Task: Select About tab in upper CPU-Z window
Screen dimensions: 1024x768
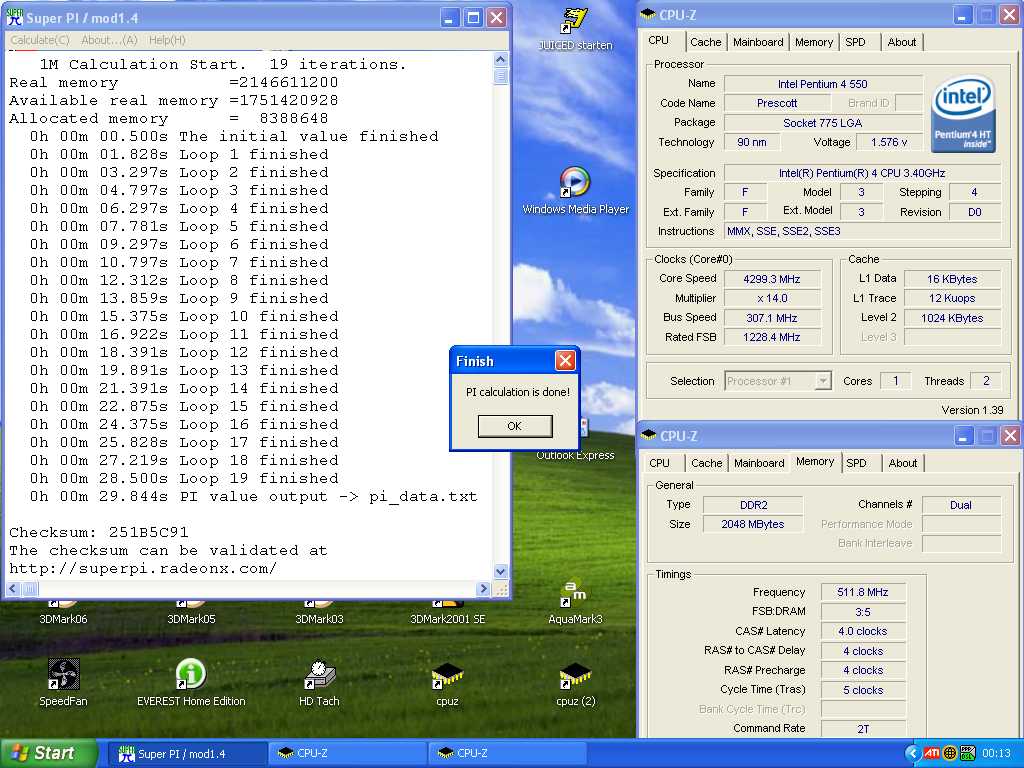Action: 902,42
